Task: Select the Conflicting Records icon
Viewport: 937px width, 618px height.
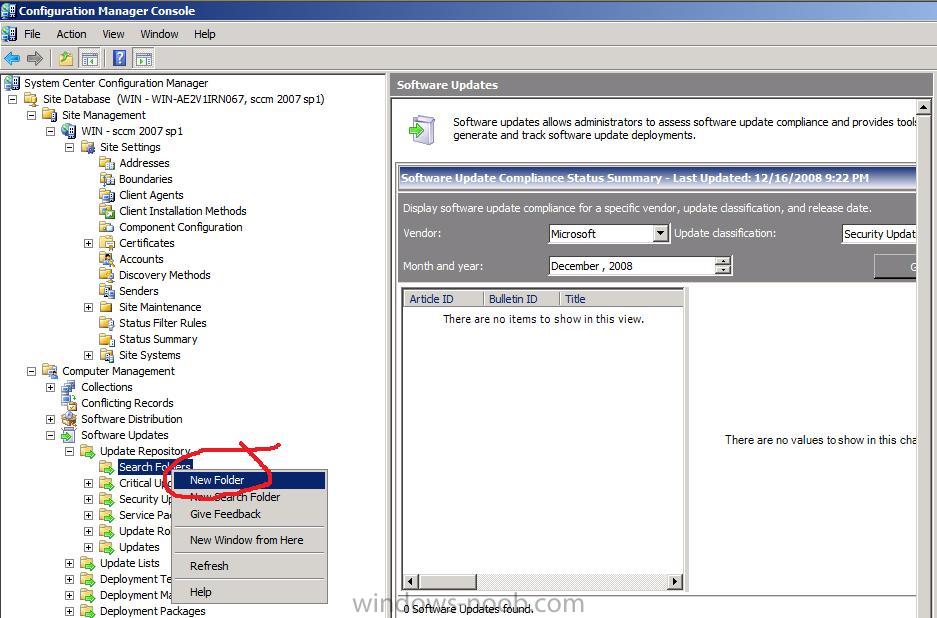Action: click(x=69, y=403)
